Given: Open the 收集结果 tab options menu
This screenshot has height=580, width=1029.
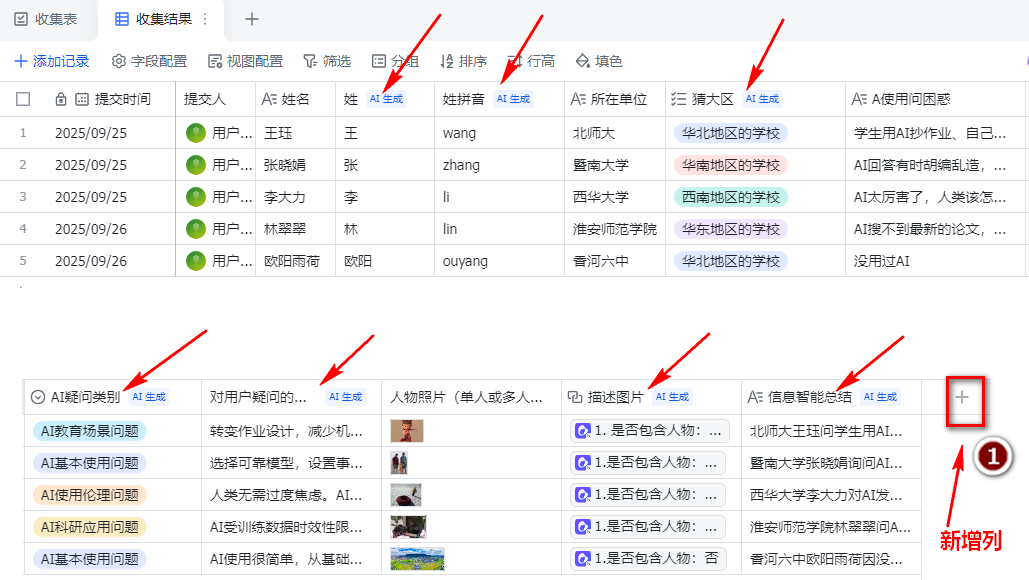Looking at the screenshot, I should point(207,19).
